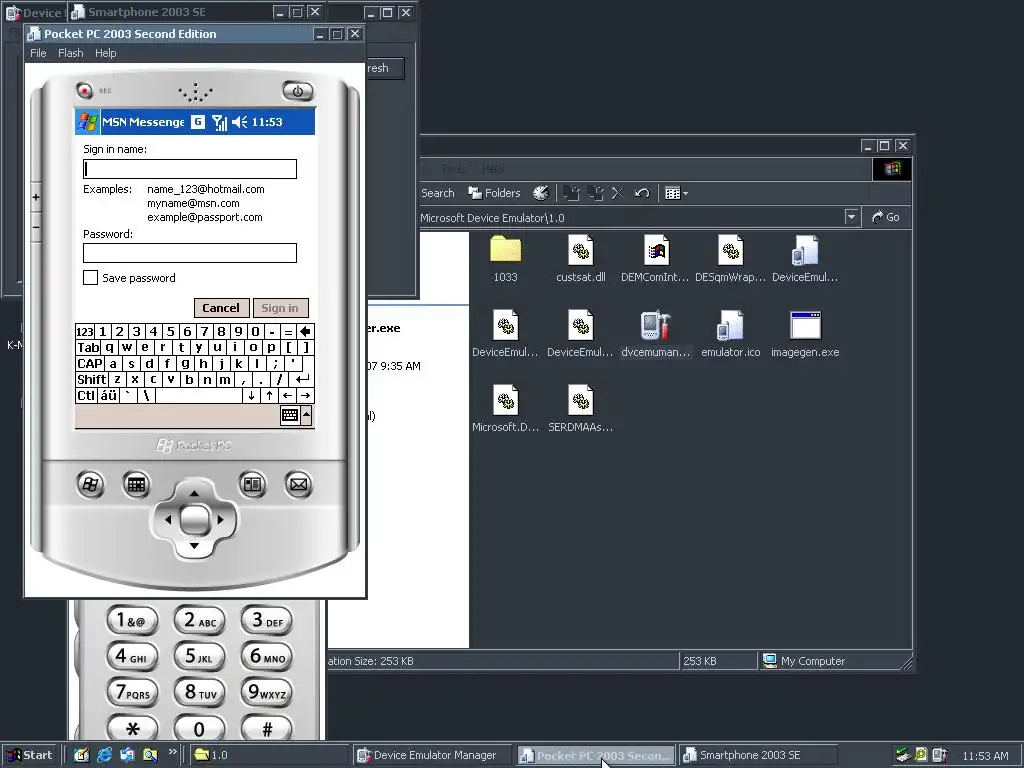Click the D-pad down arrow
Screen dimensions: 1024x768
tap(194, 546)
